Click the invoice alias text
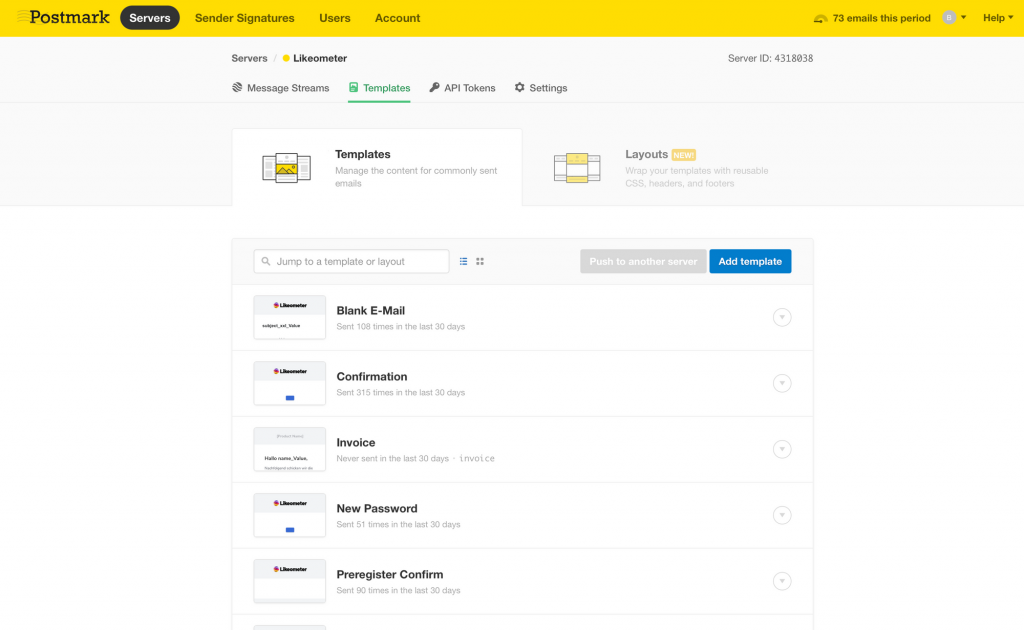 [x=477, y=458]
